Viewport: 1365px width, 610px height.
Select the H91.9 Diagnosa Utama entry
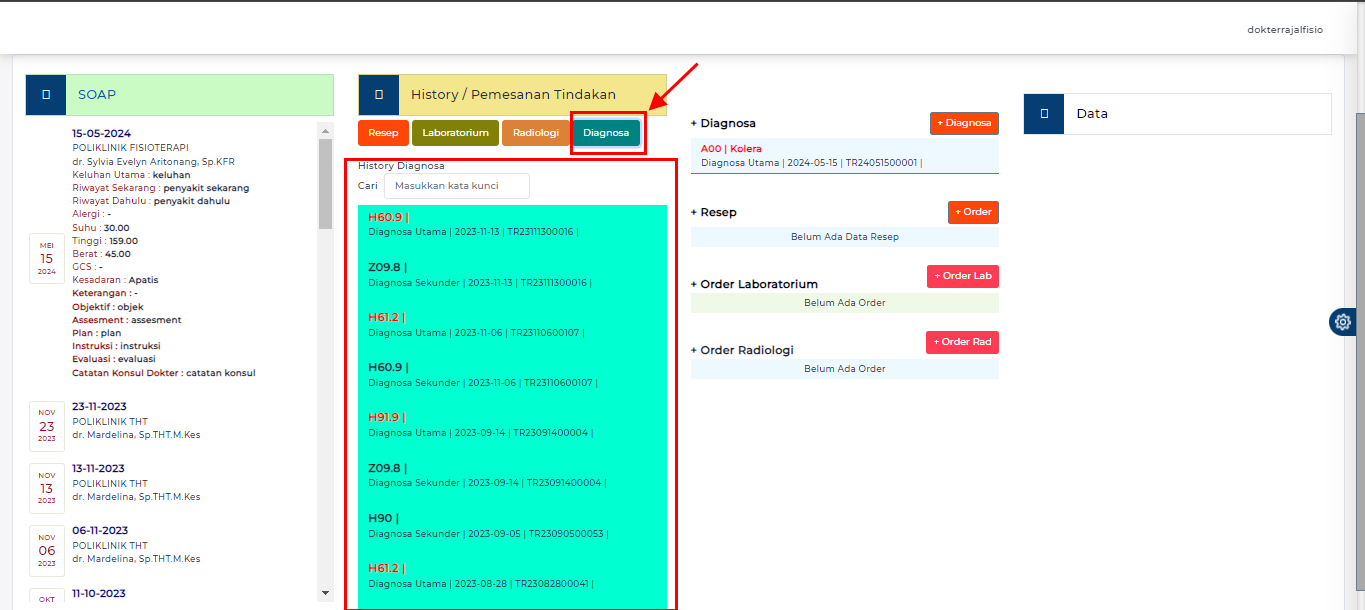click(478, 424)
